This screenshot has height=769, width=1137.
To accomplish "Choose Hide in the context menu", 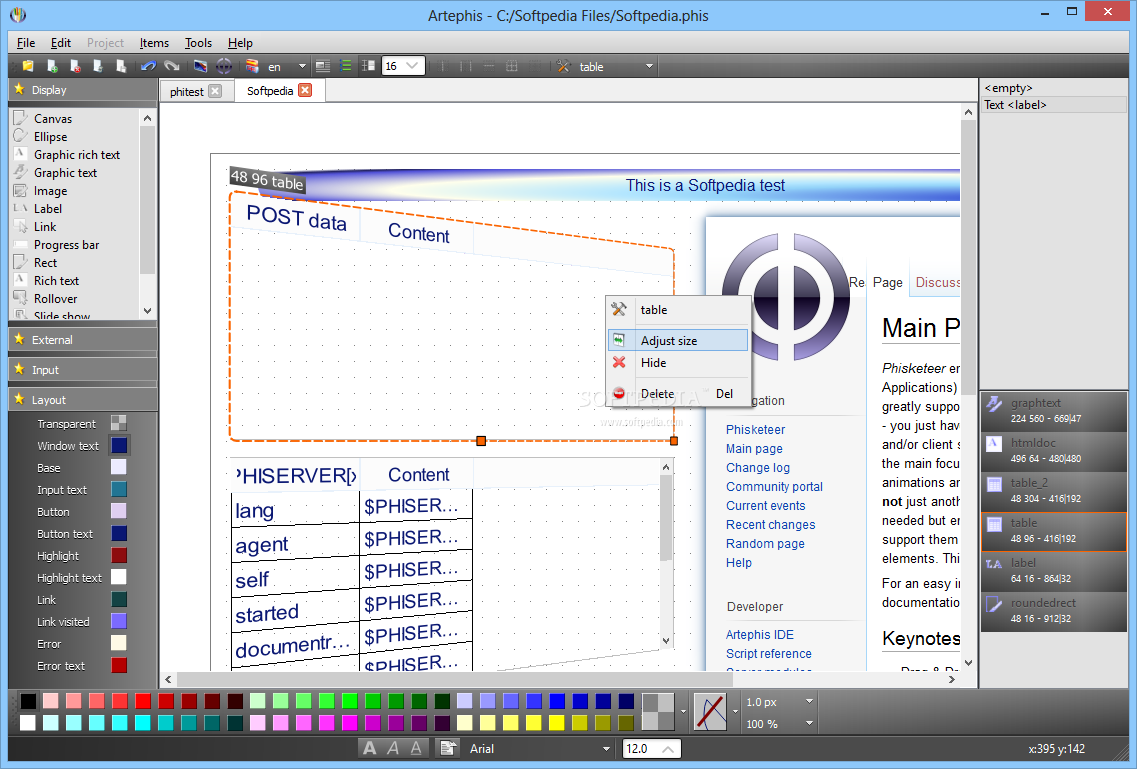I will point(678,362).
